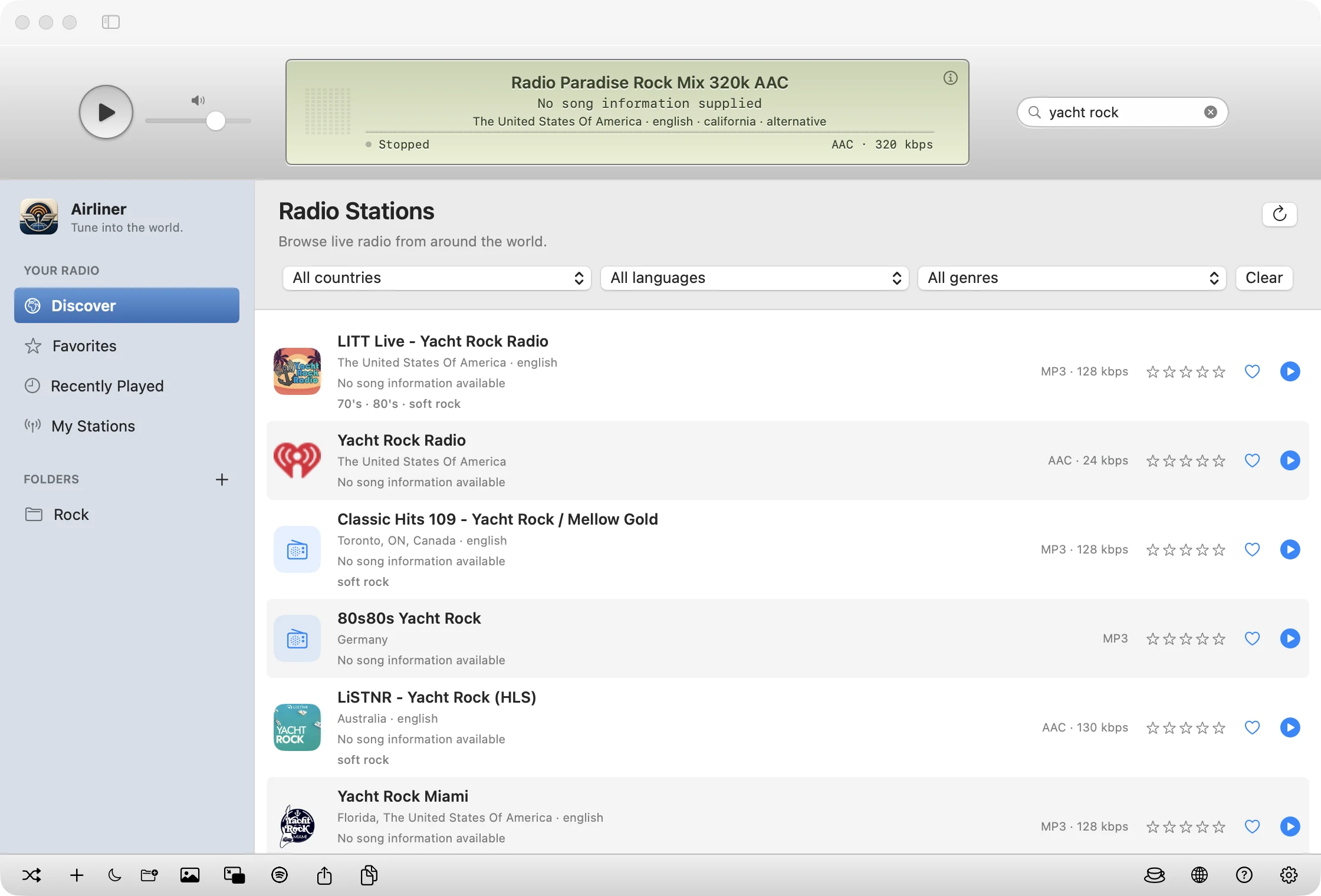Screen dimensions: 1321x896
Task: Select Discover in the sidebar
Action: [127, 305]
